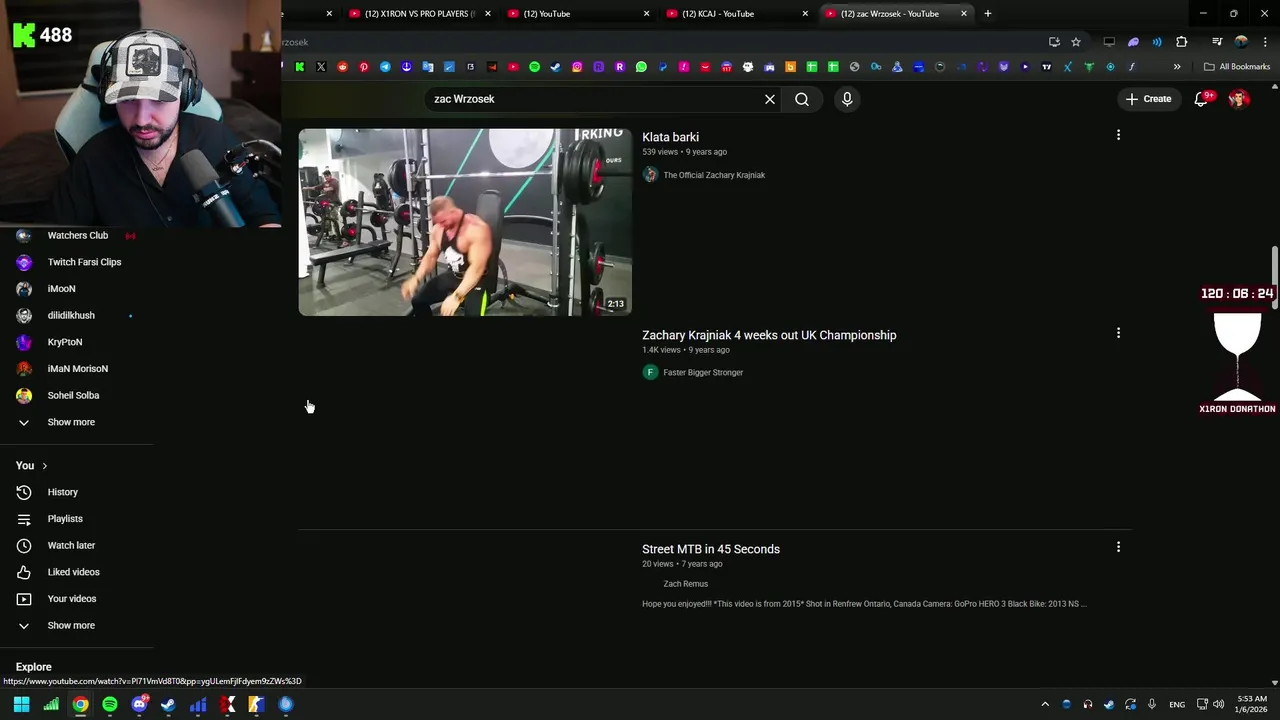Open the Spotify bookmark in bookmarks bar
The width and height of the screenshot is (1280, 720).
[534, 67]
